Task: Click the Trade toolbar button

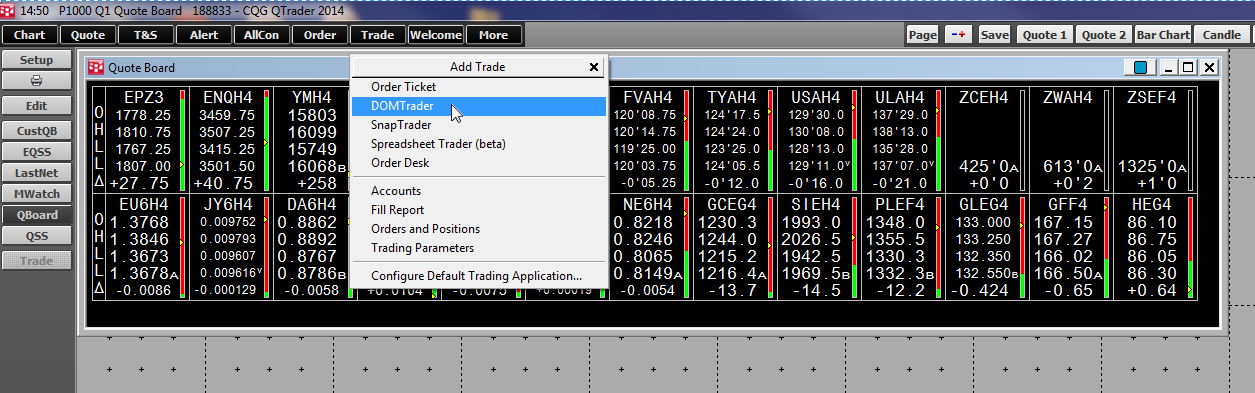Action: [x=377, y=35]
